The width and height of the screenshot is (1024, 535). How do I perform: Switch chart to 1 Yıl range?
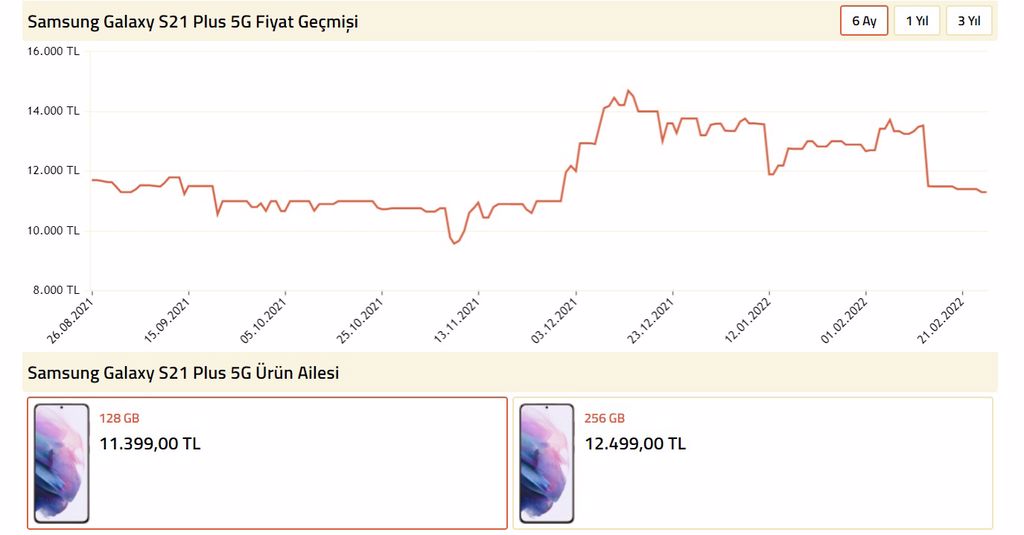916,21
